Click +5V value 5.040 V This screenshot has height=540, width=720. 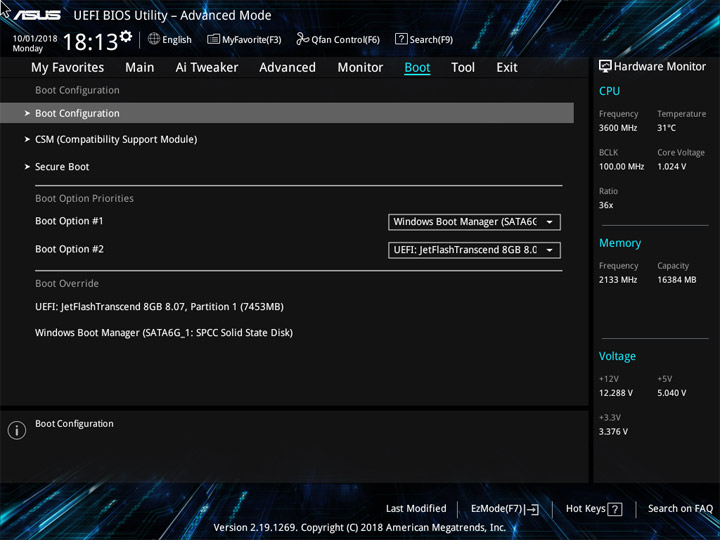[x=672, y=393]
